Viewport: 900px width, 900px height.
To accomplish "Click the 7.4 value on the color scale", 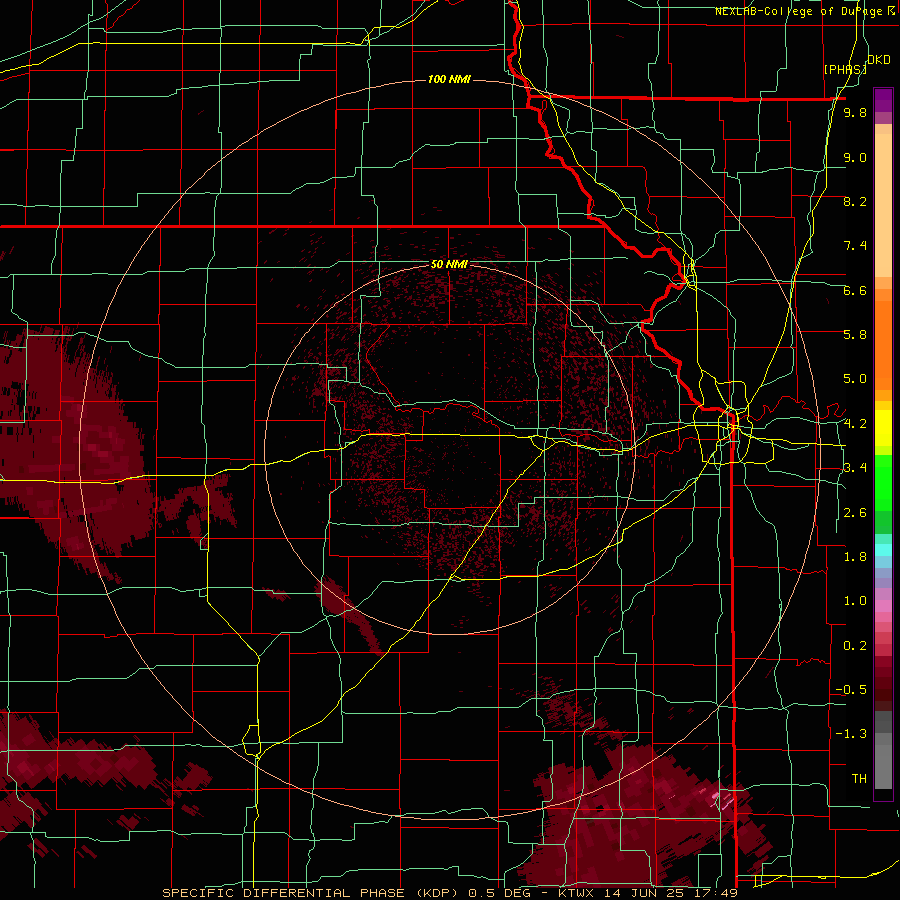I will pyautogui.click(x=855, y=246).
